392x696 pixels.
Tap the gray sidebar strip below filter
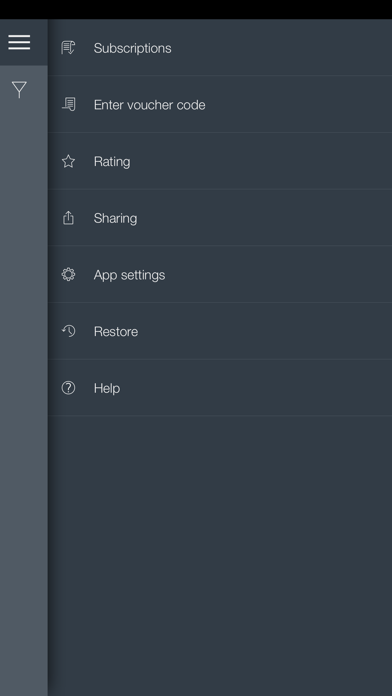24,399
